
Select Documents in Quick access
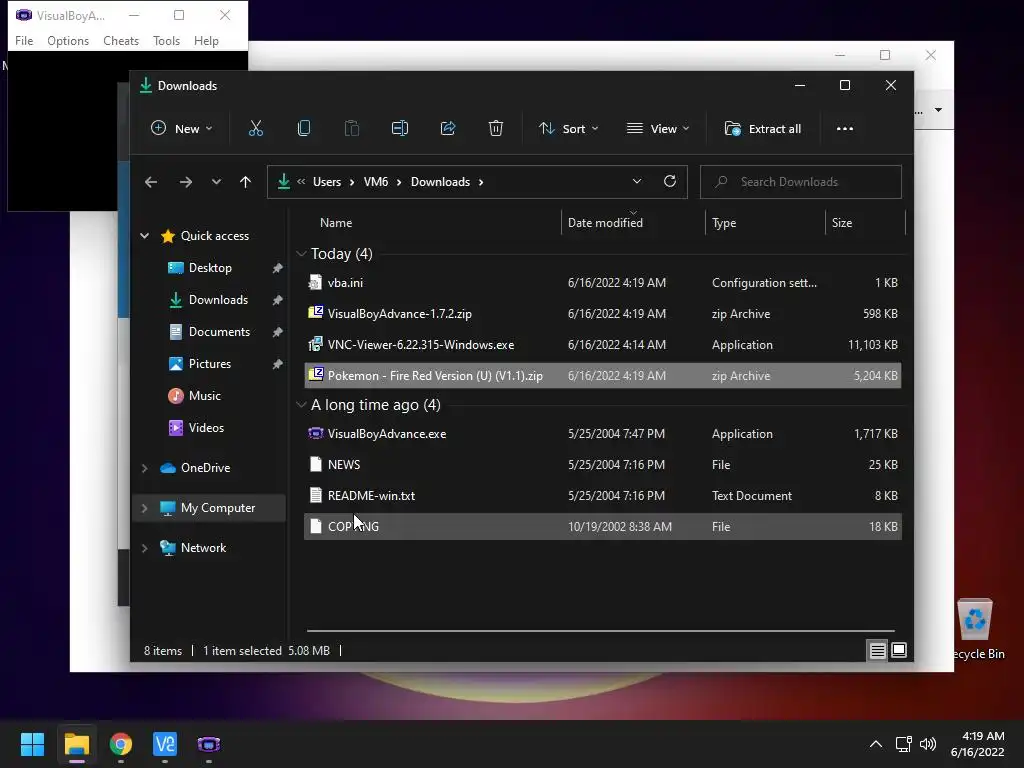(219, 332)
